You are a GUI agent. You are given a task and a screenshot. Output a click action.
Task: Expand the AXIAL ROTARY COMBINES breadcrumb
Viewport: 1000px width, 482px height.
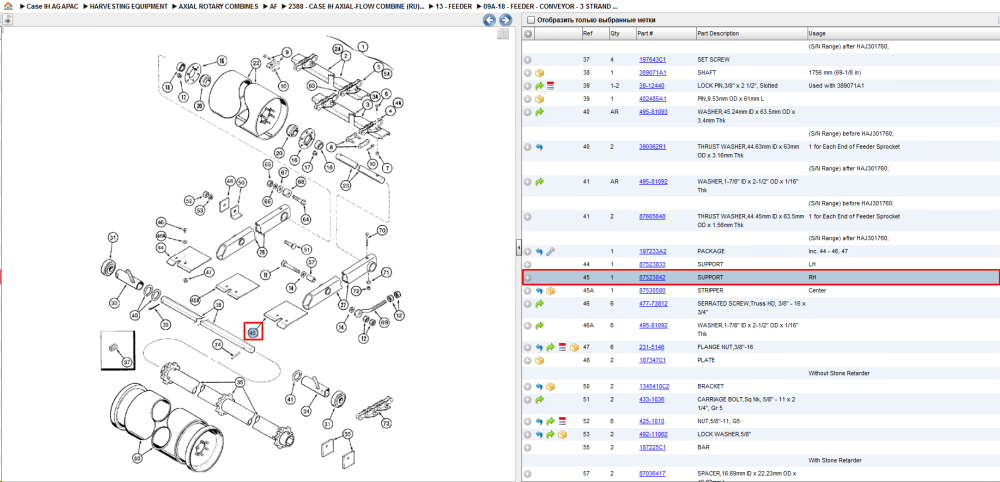click(x=217, y=6)
